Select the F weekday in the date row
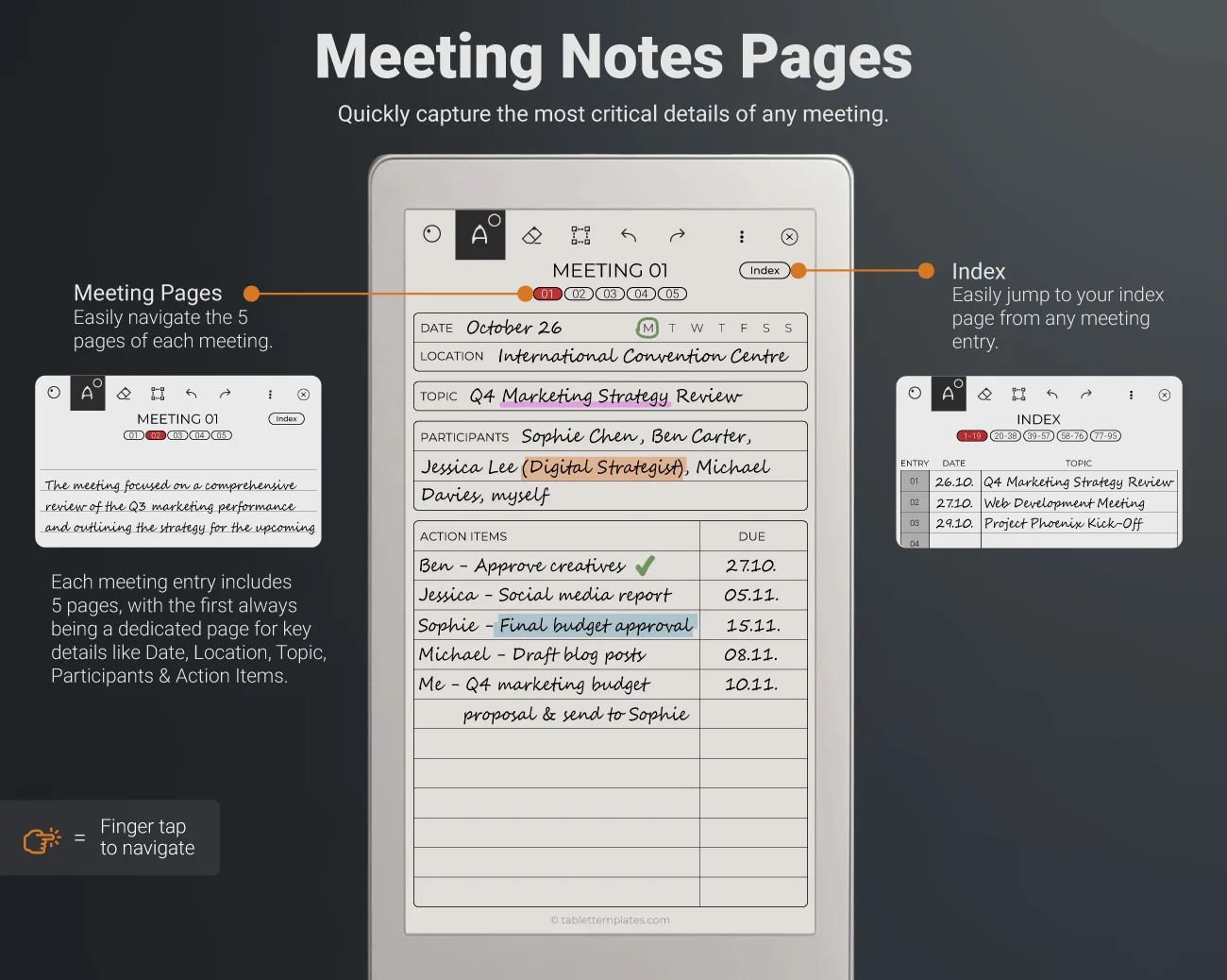Viewport: 1227px width, 980px height. coord(744,329)
